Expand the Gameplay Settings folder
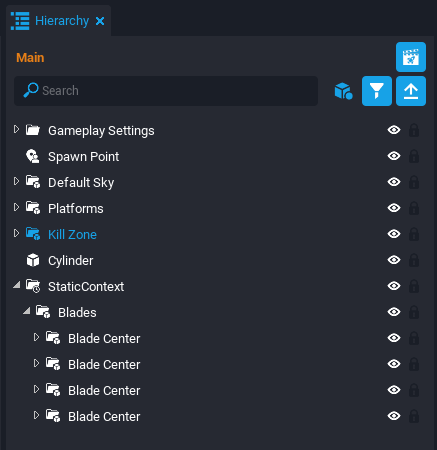Image resolution: width=437 pixels, height=450 pixels. click(16, 129)
